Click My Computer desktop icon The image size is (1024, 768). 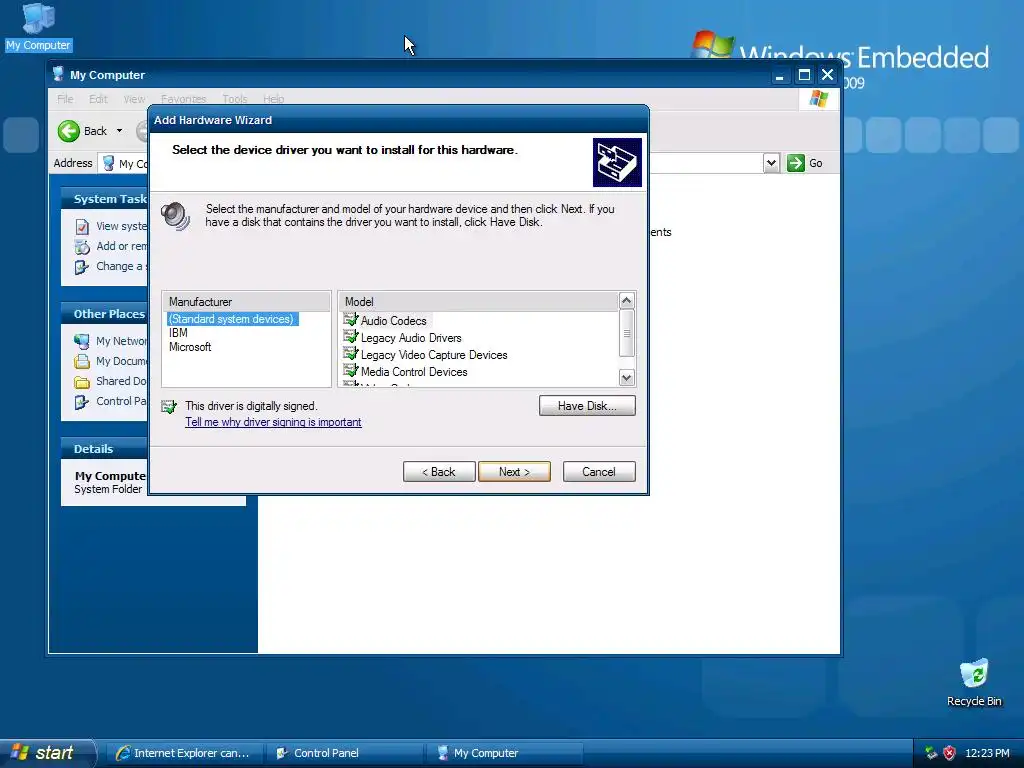(x=39, y=27)
